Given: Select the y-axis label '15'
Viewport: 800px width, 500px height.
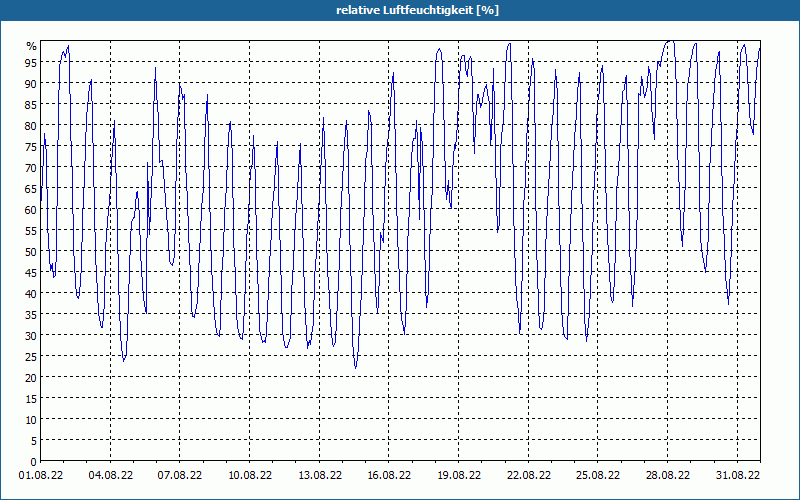Looking at the screenshot, I should [31, 399].
